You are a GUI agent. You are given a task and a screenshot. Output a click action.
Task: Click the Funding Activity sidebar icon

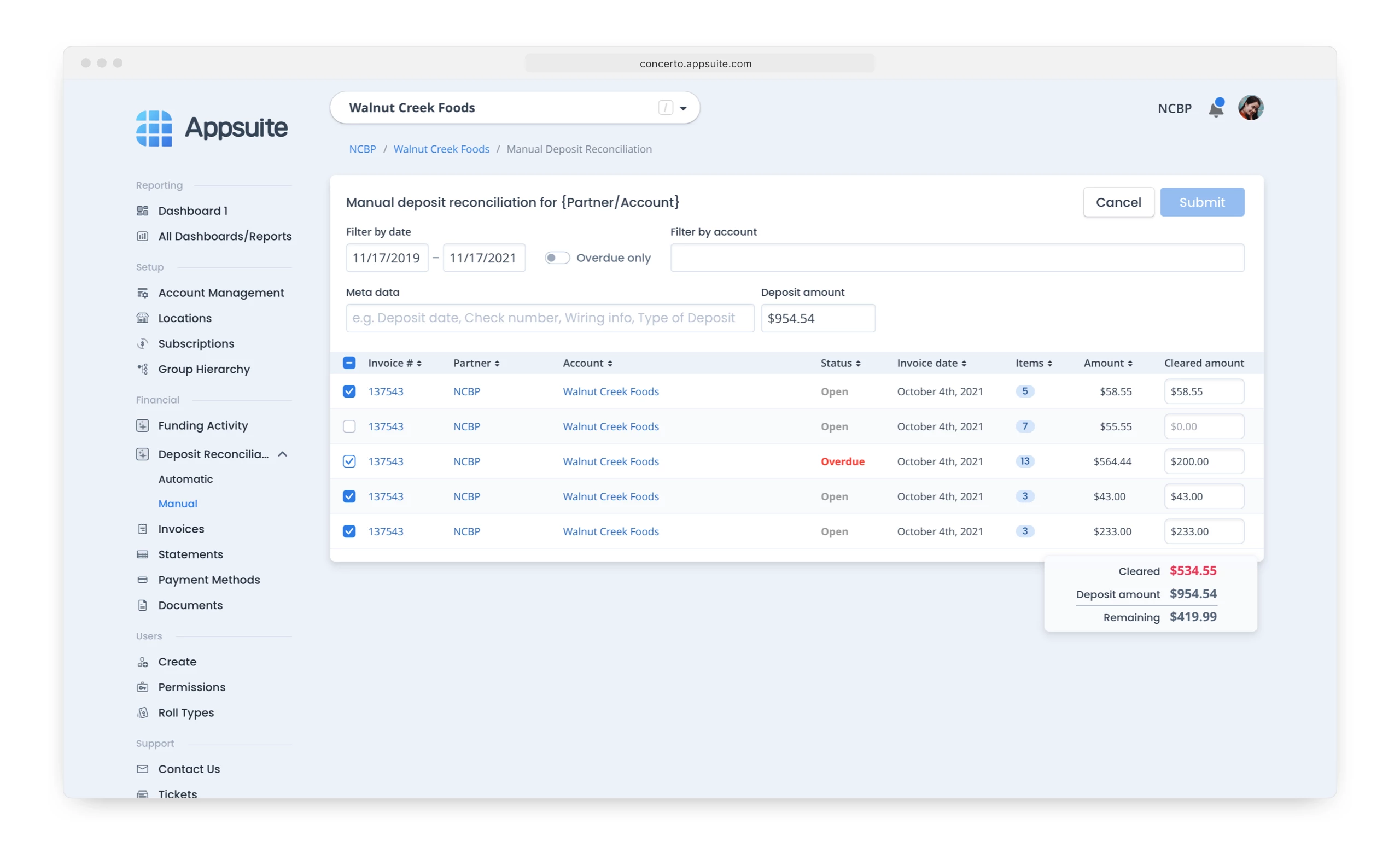coord(143,425)
